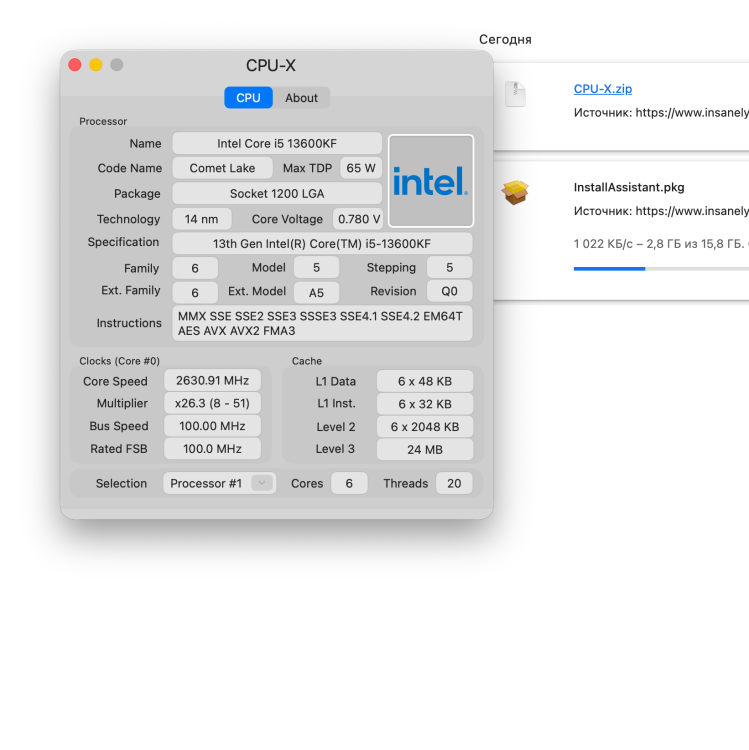The image size is (749, 750).
Task: Switch to the CPU tab
Action: [248, 98]
